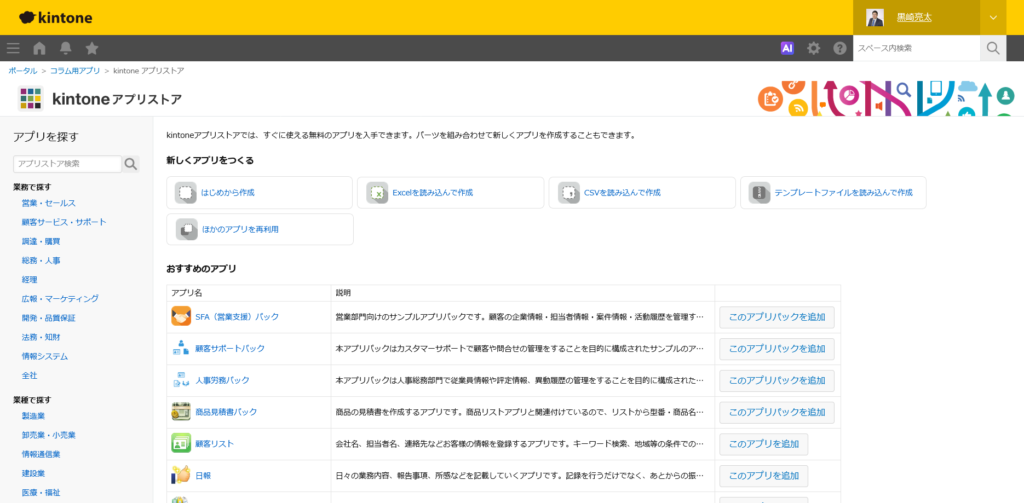This screenshot has height=503, width=1024.
Task: Open user name 黒崎亮太 link
Action: tap(914, 18)
